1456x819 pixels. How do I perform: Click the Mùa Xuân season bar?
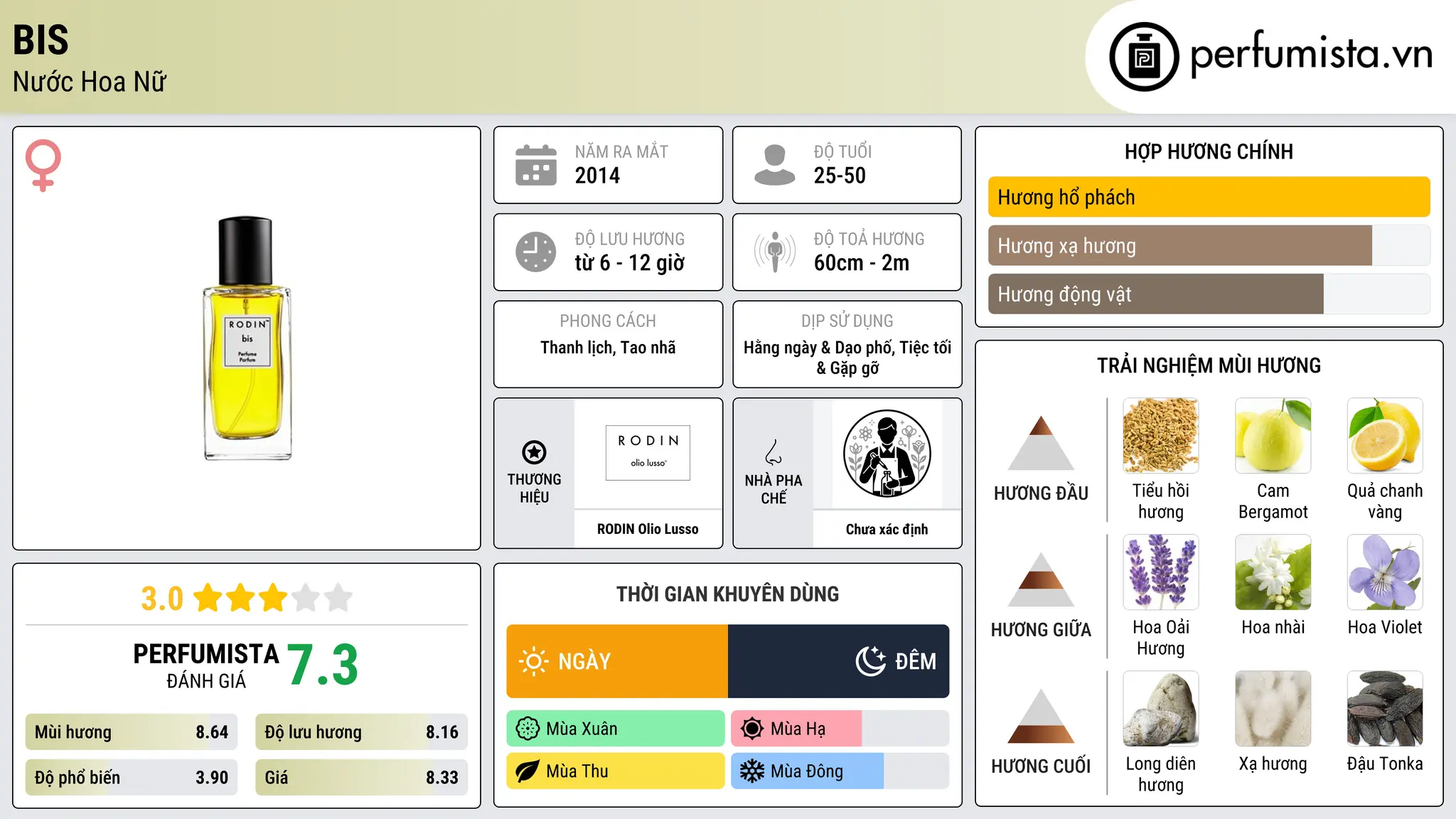616,729
